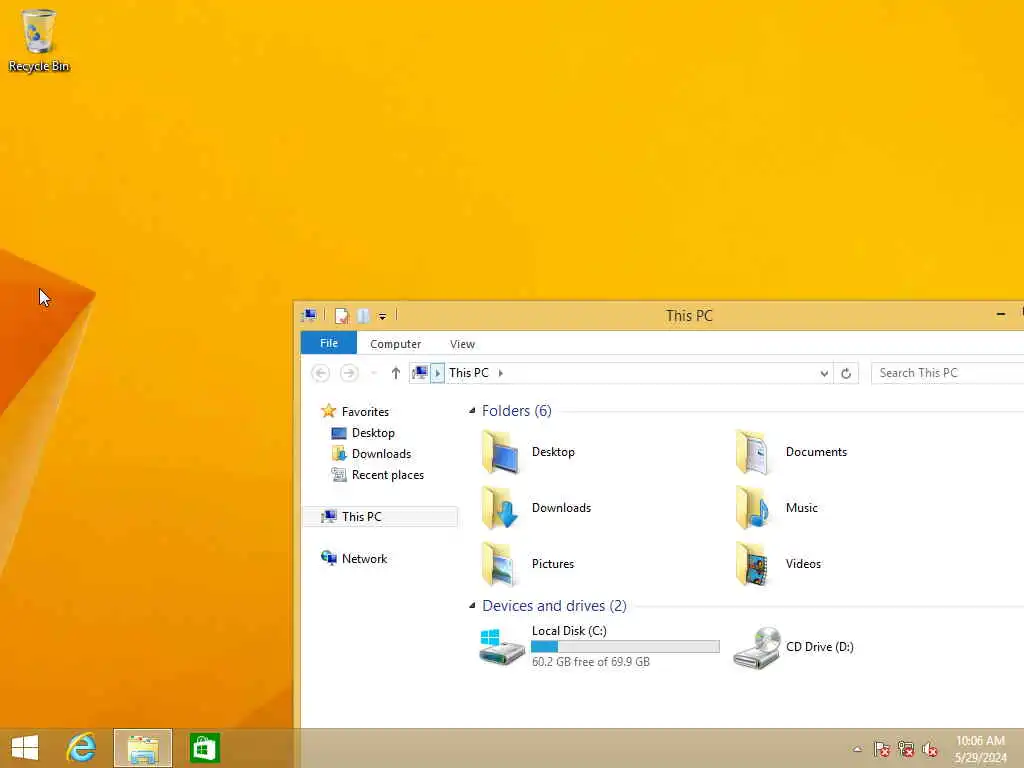Open the Windows Start button

pyautogui.click(x=25, y=748)
